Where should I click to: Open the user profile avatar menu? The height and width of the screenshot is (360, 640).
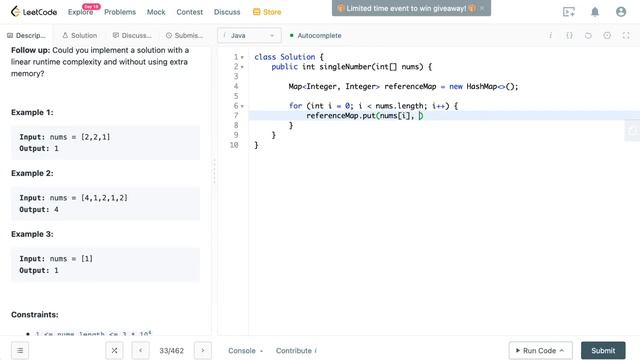tap(621, 12)
